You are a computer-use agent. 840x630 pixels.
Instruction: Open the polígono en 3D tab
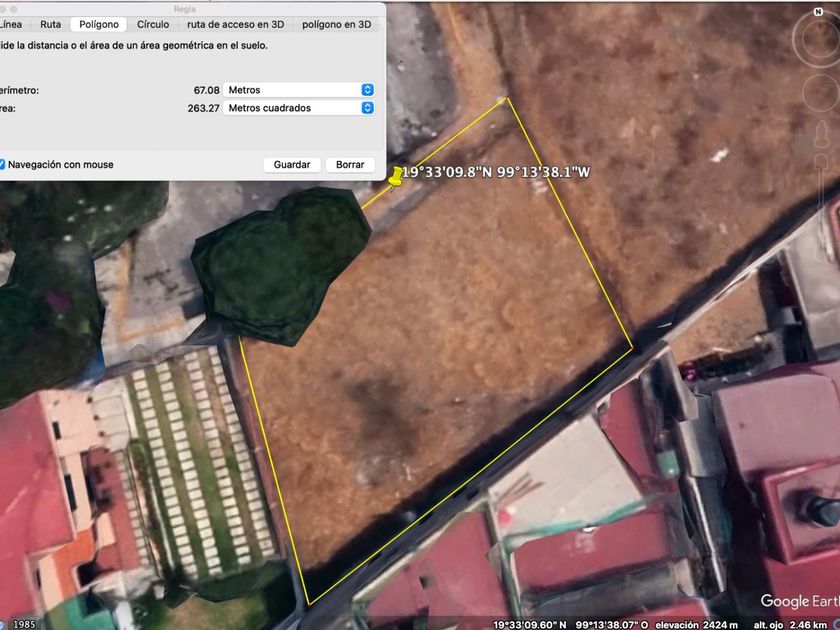(337, 25)
